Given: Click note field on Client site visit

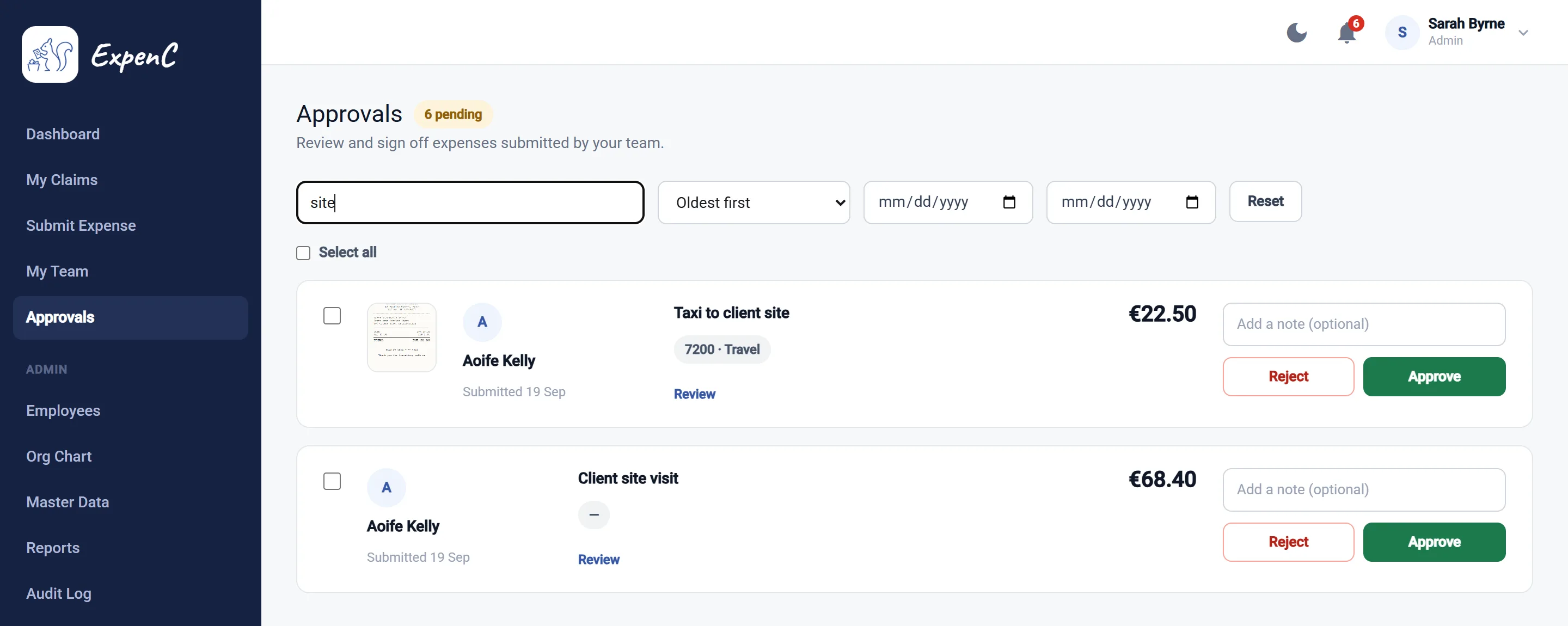Looking at the screenshot, I should point(1363,490).
